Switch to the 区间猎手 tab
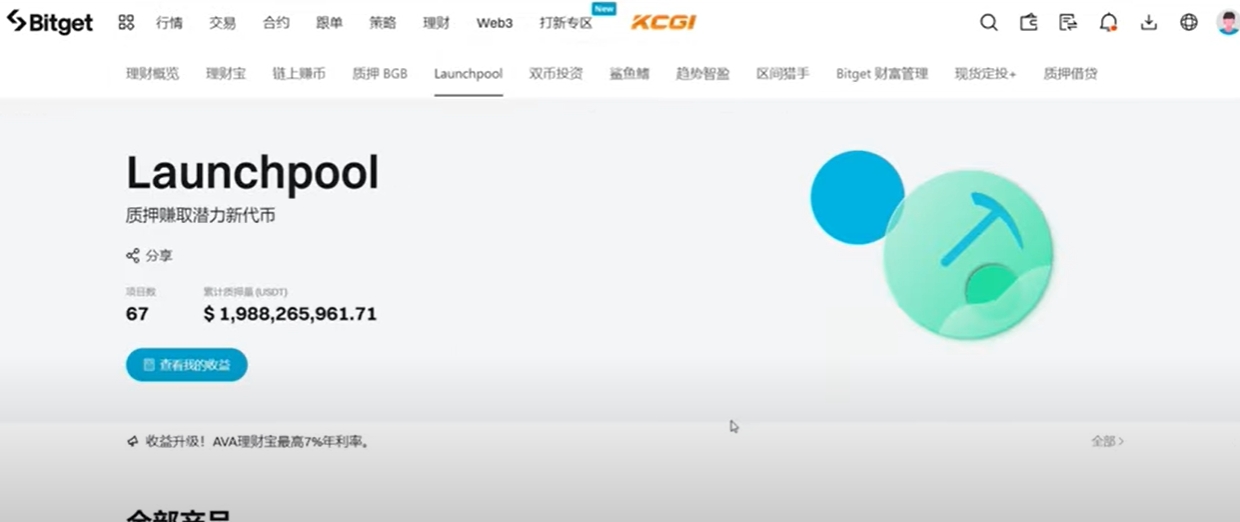Image resolution: width=1240 pixels, height=522 pixels. coord(783,73)
